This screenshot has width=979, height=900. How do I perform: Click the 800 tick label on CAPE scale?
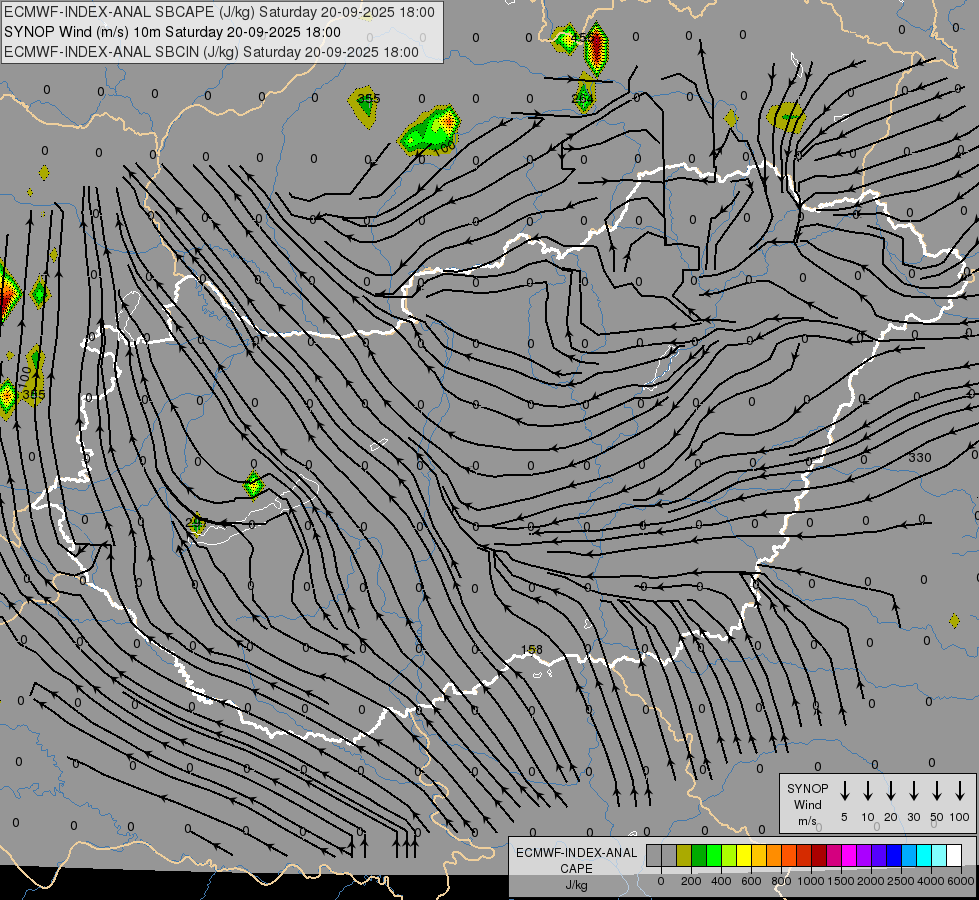(781, 881)
